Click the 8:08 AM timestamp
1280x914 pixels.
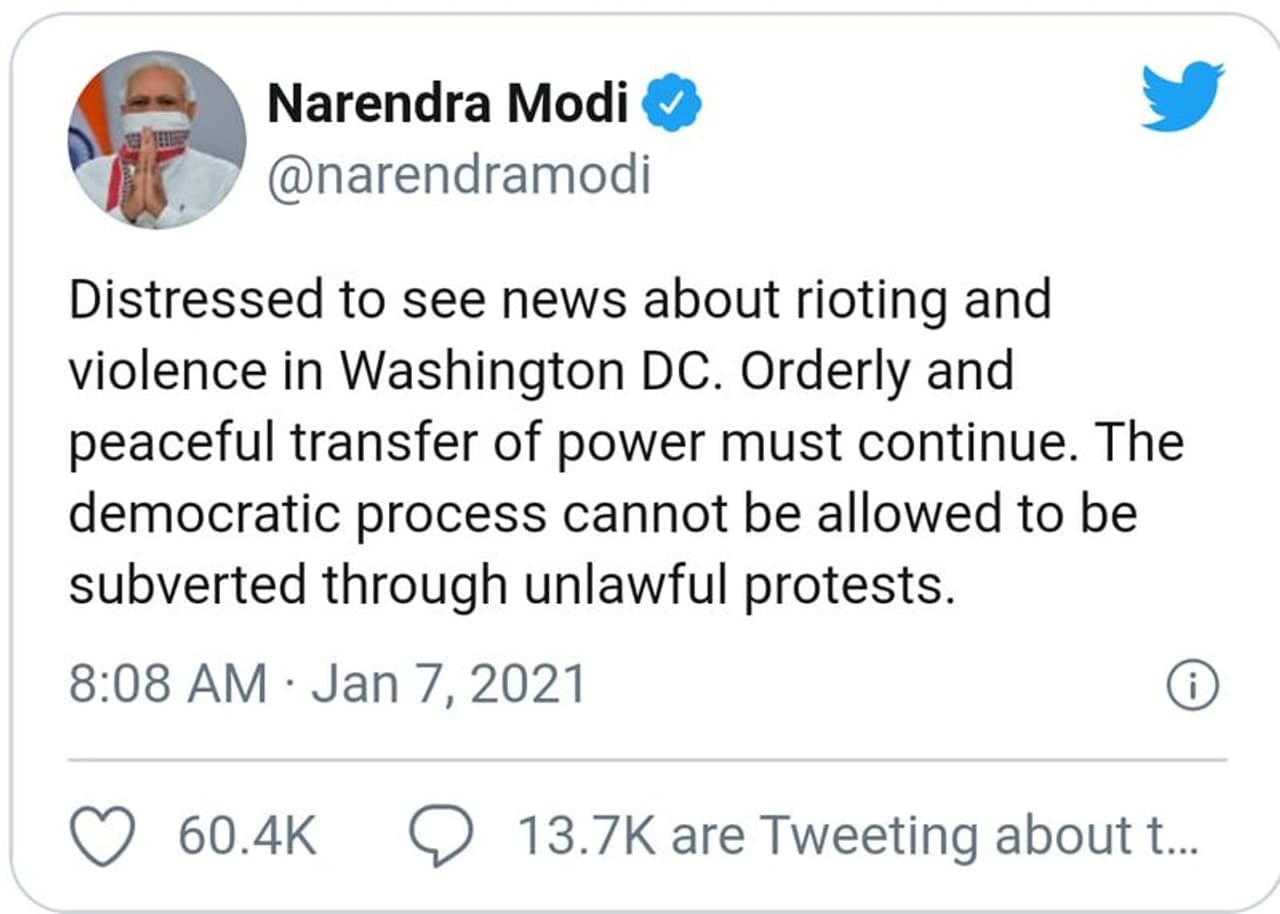pos(168,686)
